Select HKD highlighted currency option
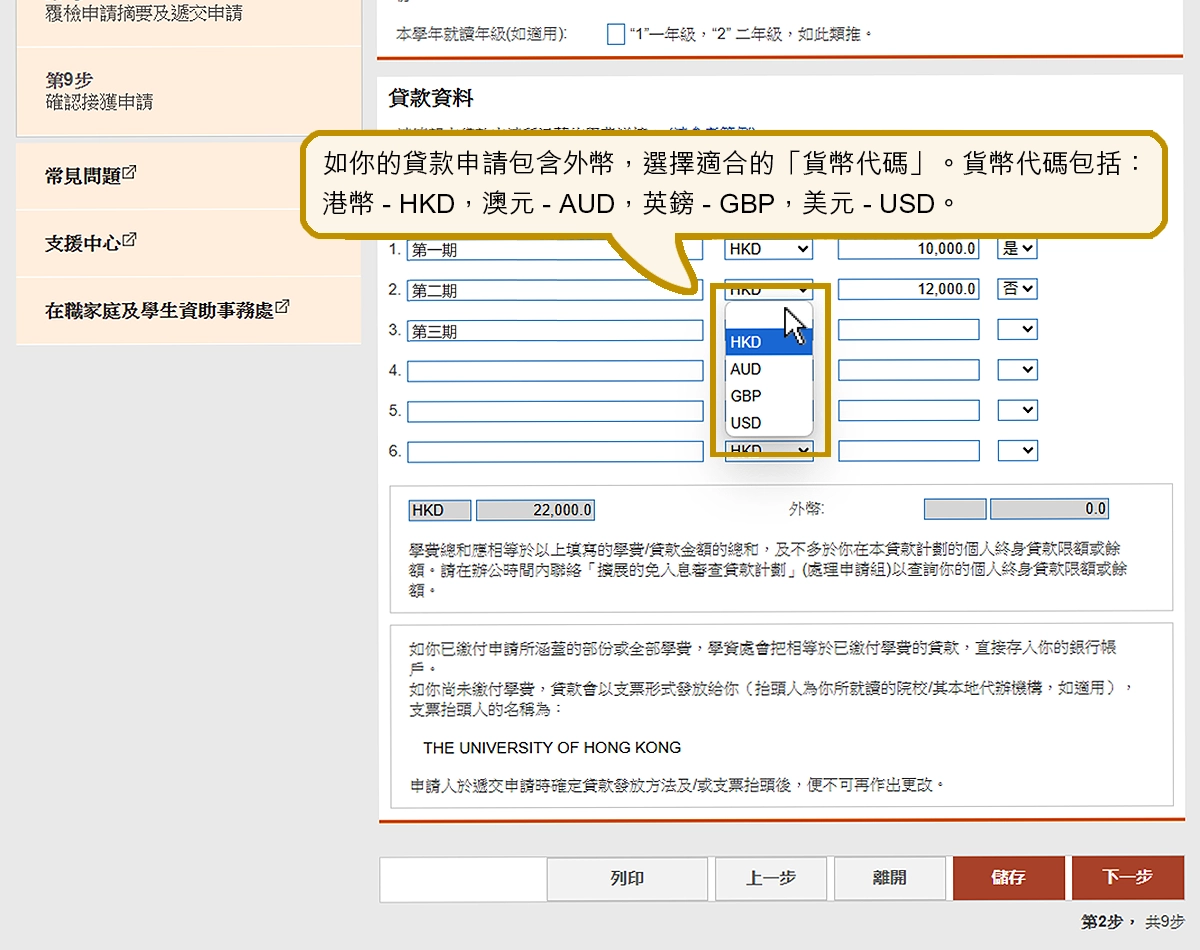 click(x=746, y=342)
